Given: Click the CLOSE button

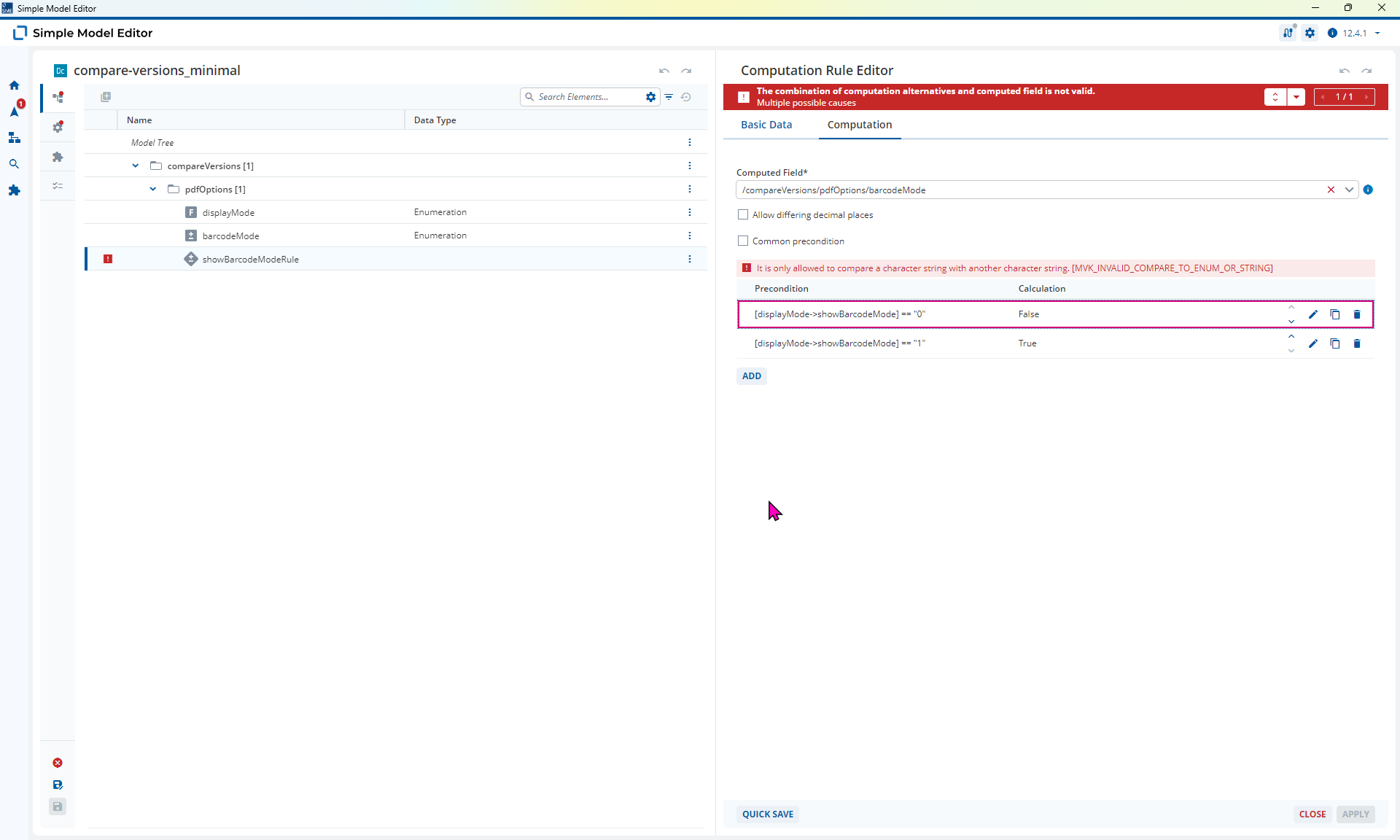Looking at the screenshot, I should pyautogui.click(x=1312, y=814).
